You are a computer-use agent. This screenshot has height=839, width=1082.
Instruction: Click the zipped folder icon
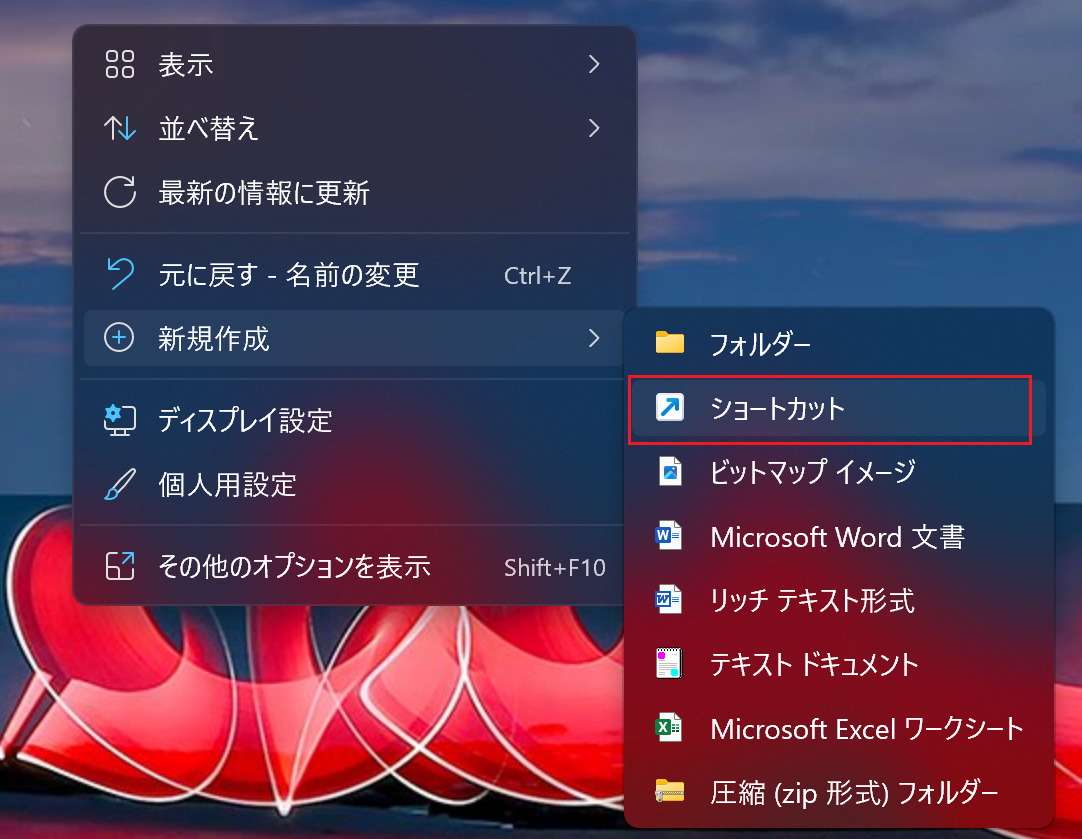click(668, 792)
